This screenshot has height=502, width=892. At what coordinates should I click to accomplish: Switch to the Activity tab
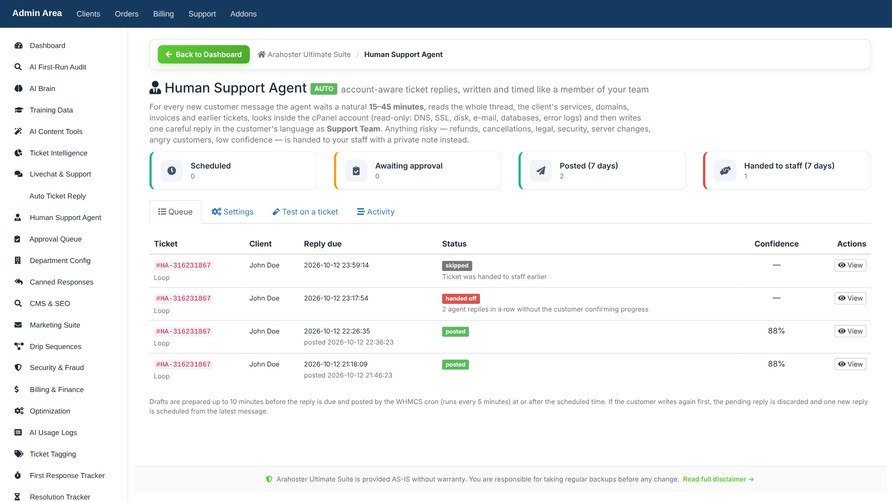(x=375, y=212)
